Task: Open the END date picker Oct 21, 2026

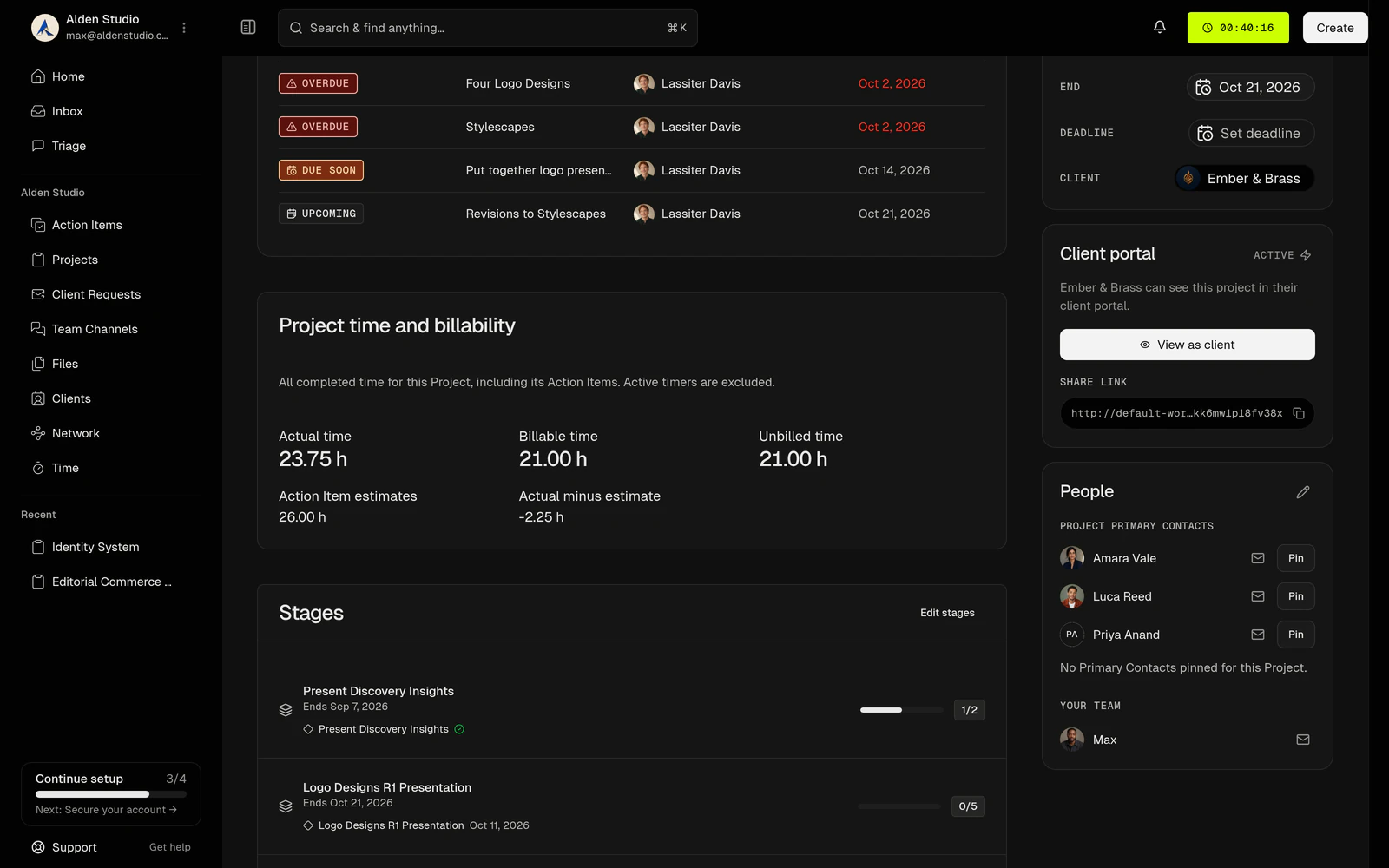Action: [1251, 87]
